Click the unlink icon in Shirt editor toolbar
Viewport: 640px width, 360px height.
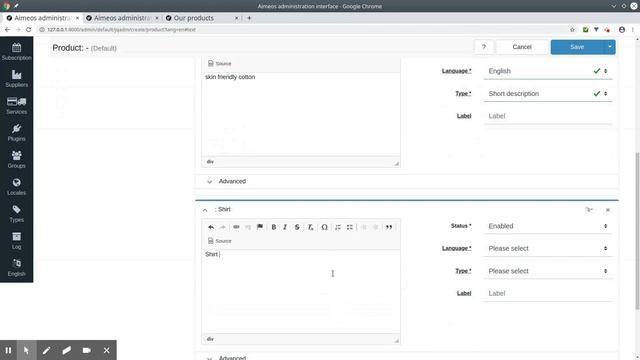pos(248,227)
